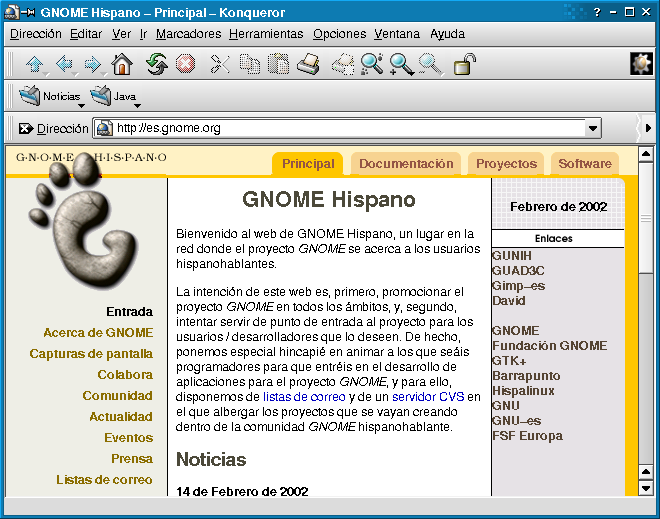Screen dimensions: 660x519
Task: Print the page with the printer icon
Action: click(308, 64)
